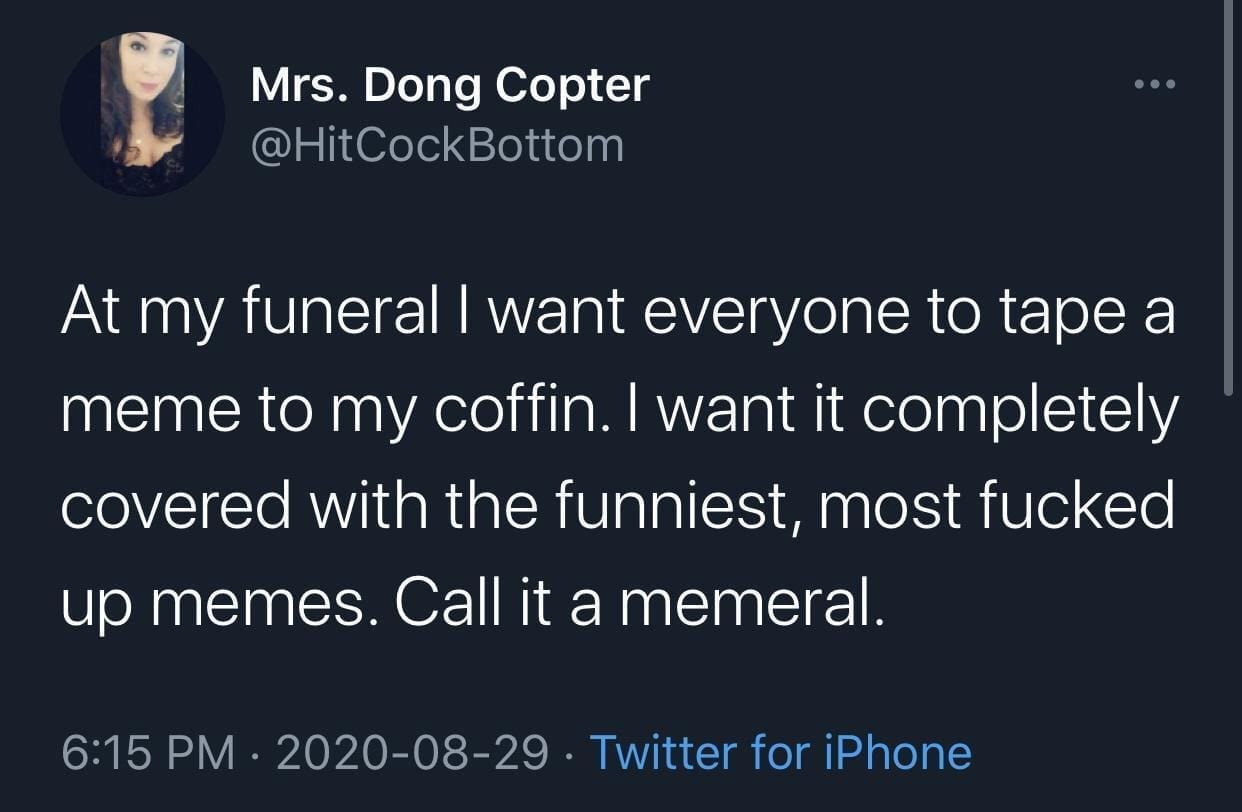Open the Mrs. Dong Copter profile name
This screenshot has width=1242, height=812.
coord(449,85)
